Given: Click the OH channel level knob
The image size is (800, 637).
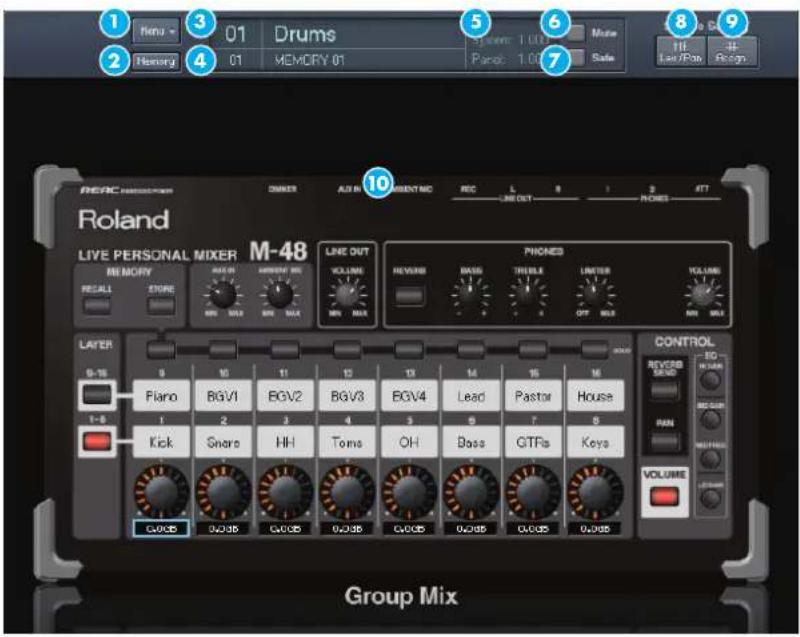Looking at the screenshot, I should pos(409,492).
